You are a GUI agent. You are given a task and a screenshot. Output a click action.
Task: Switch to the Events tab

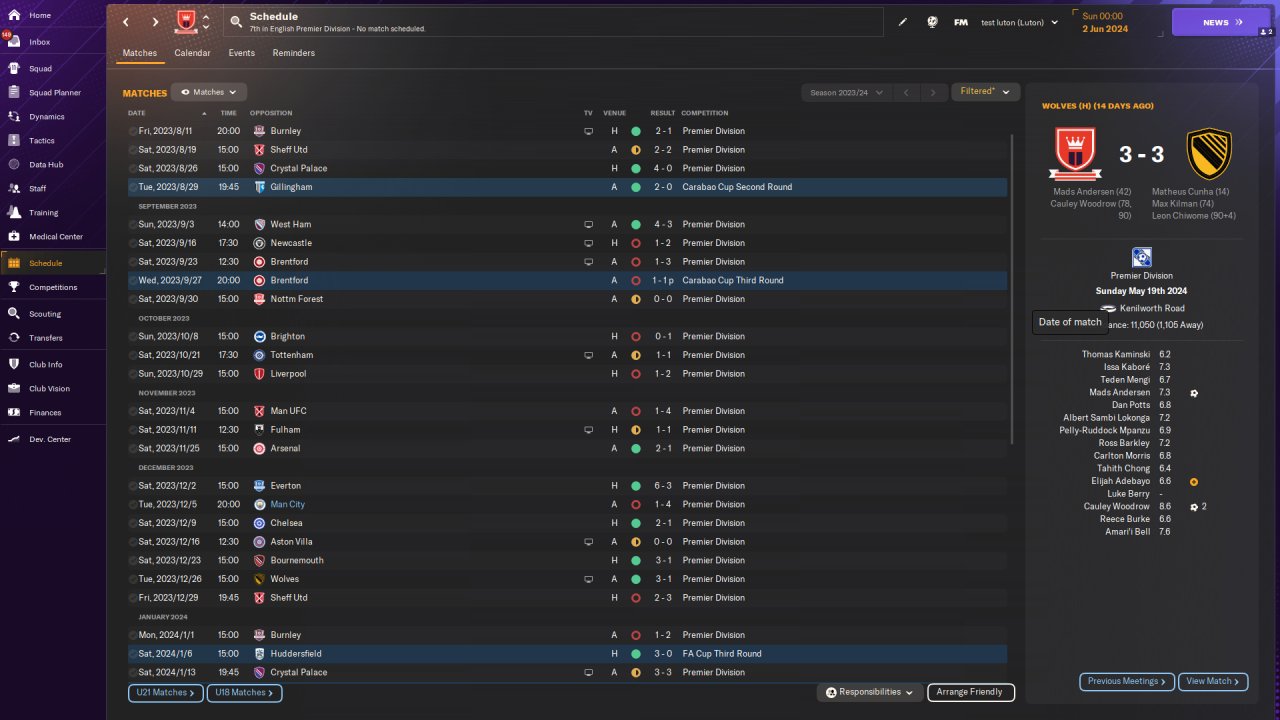241,53
